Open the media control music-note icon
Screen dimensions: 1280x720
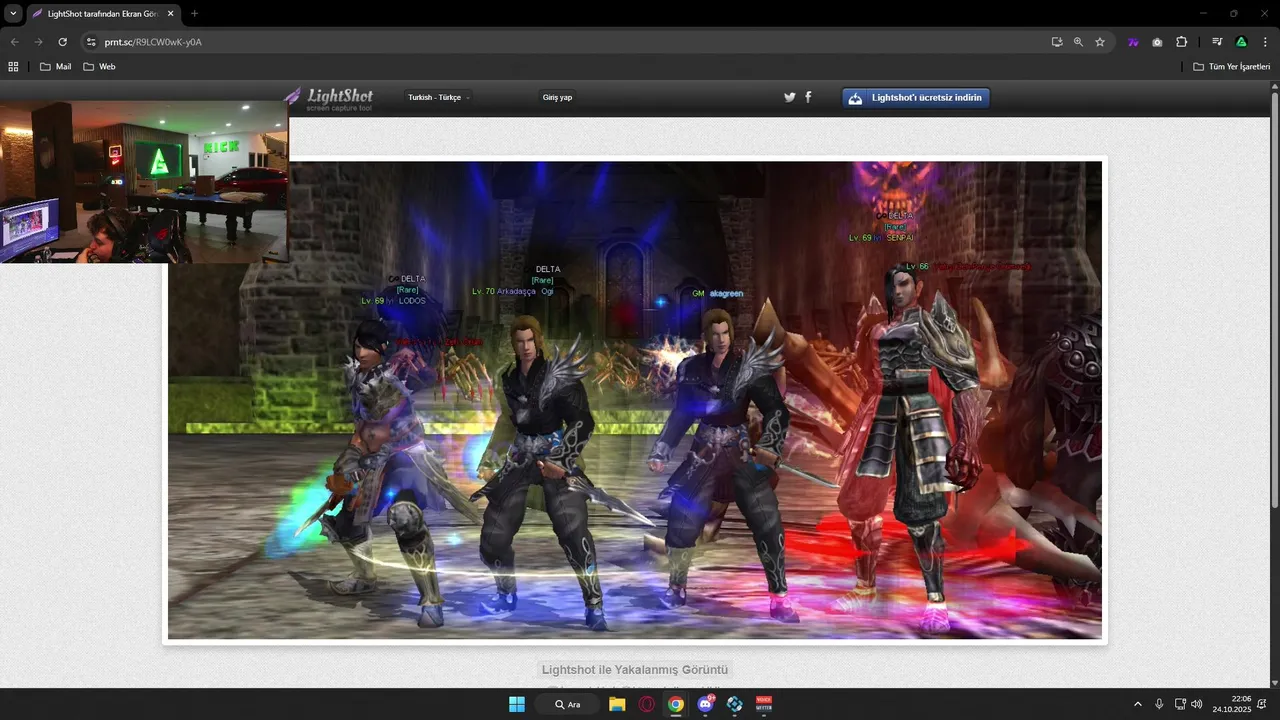[1217, 42]
